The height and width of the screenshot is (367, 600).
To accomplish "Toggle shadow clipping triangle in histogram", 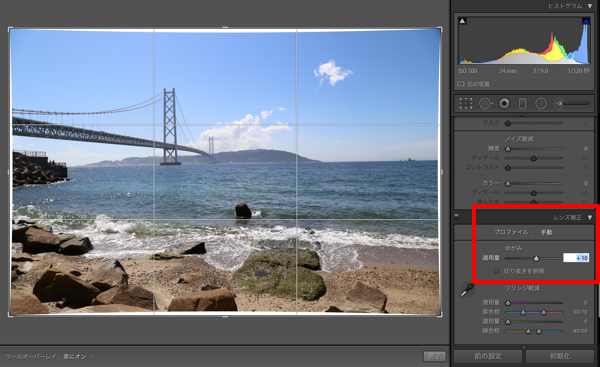I will click(x=462, y=21).
